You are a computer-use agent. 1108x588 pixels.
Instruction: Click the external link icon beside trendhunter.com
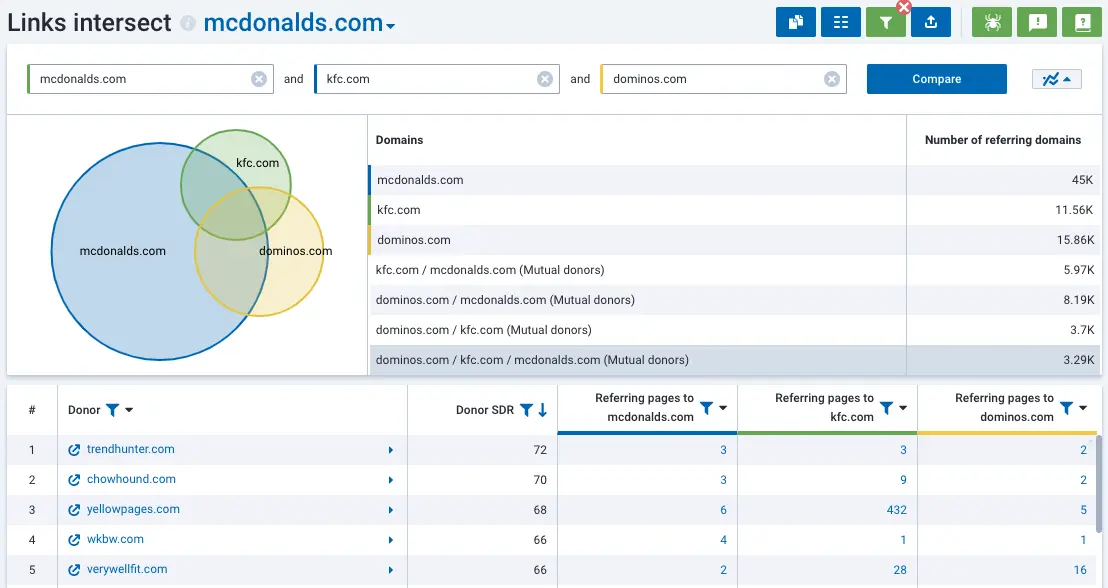coord(74,449)
